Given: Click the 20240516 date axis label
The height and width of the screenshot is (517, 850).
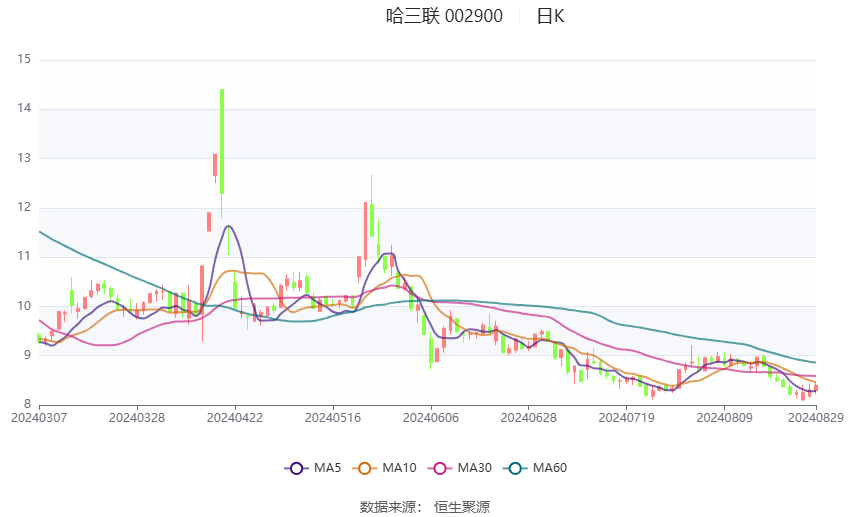Looking at the screenshot, I should pyautogui.click(x=333, y=418).
